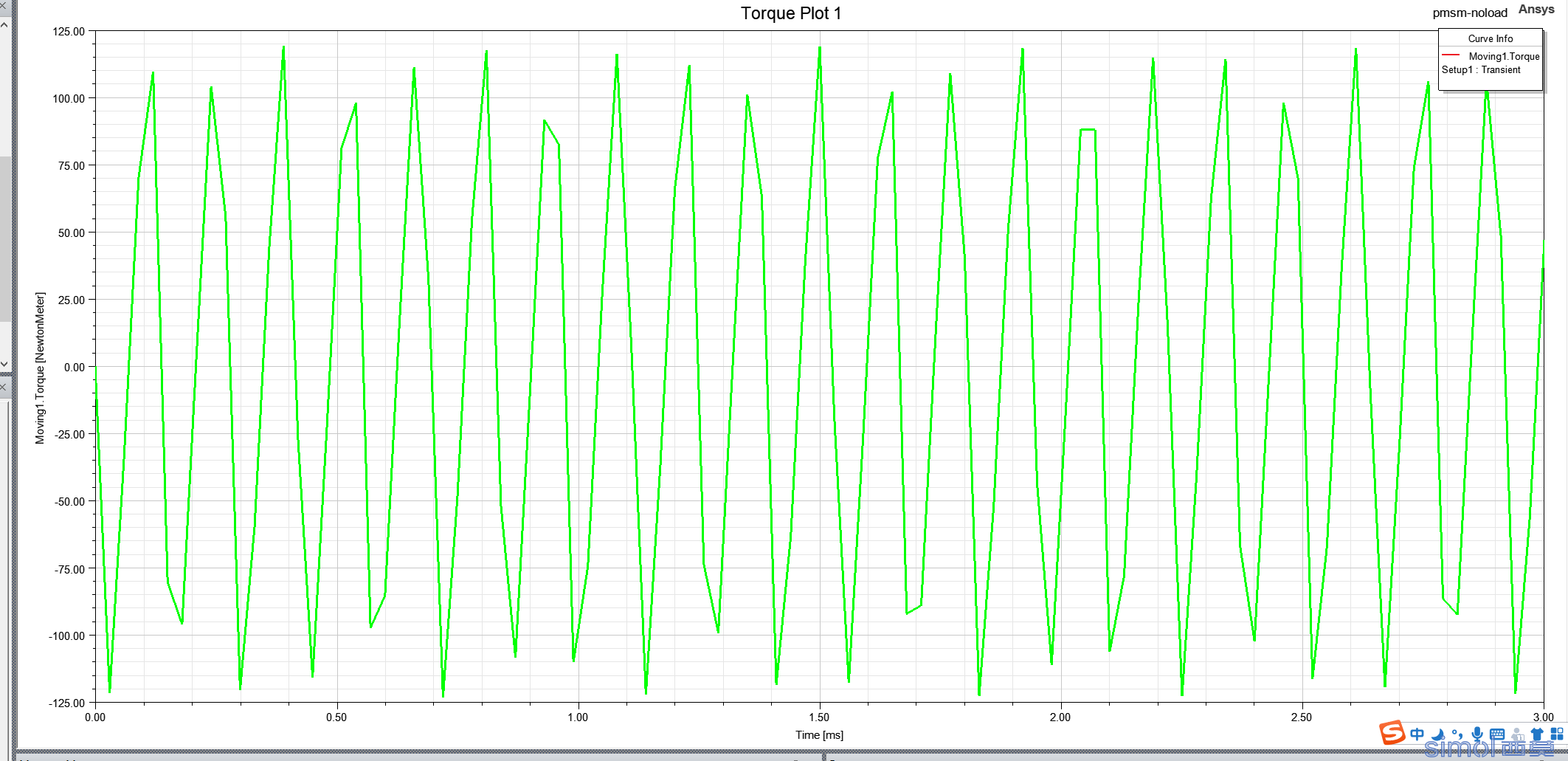1568x761 pixels.
Task: Click the left panel scroll-down arrow
Action: (x=4, y=364)
